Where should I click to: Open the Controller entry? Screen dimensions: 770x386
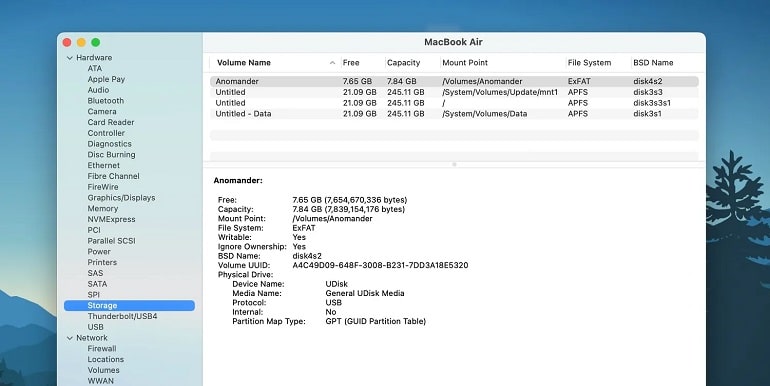[x=106, y=134]
